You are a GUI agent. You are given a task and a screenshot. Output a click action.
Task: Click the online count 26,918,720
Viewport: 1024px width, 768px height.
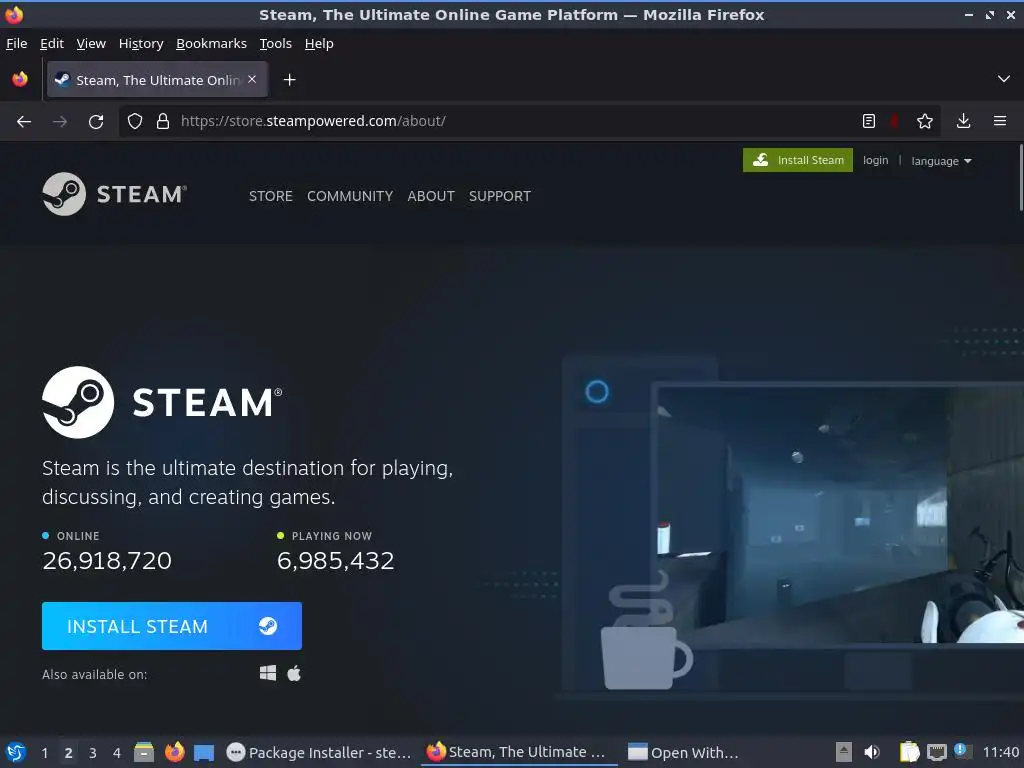point(107,560)
